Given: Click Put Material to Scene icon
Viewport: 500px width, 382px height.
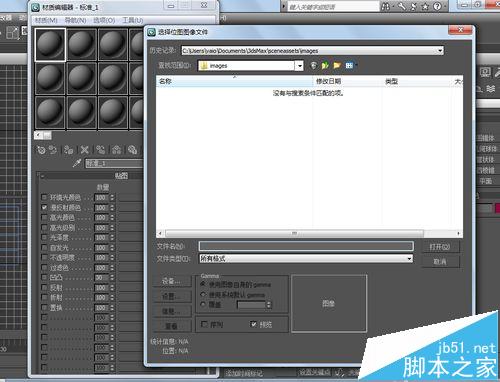Looking at the screenshot, I should pos(53,150).
